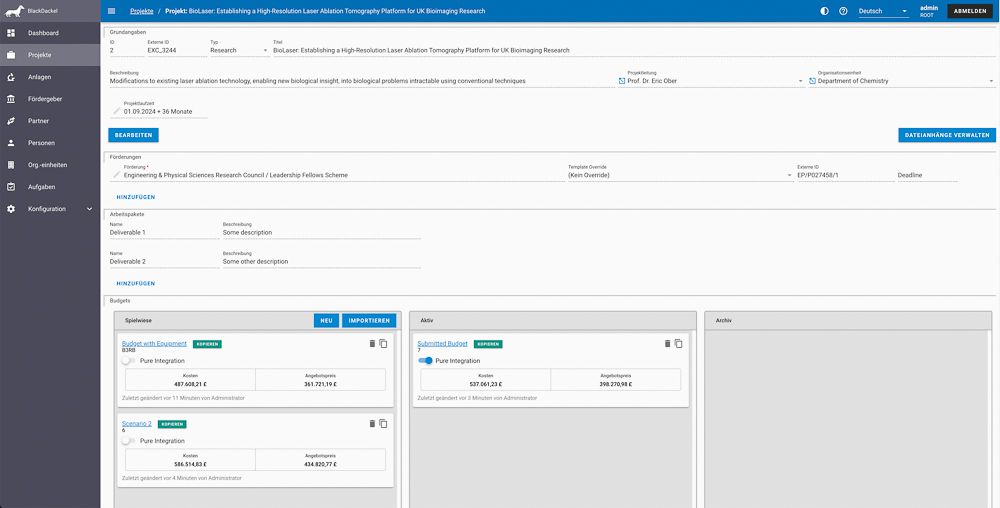This screenshot has width=1000, height=508.
Task: Open the Submitted Budget link
Action: coord(443,344)
